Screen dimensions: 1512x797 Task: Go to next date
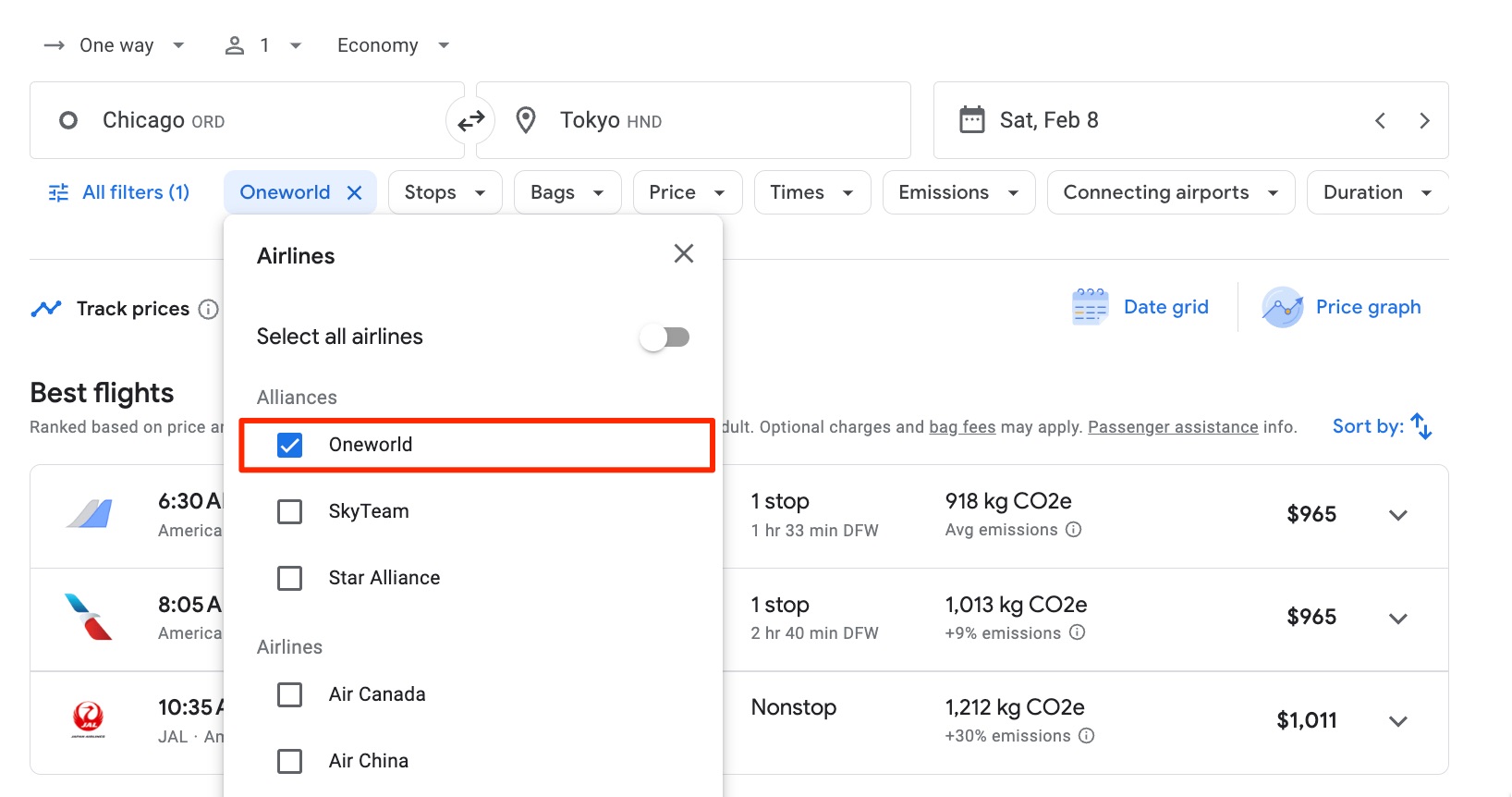click(1424, 120)
